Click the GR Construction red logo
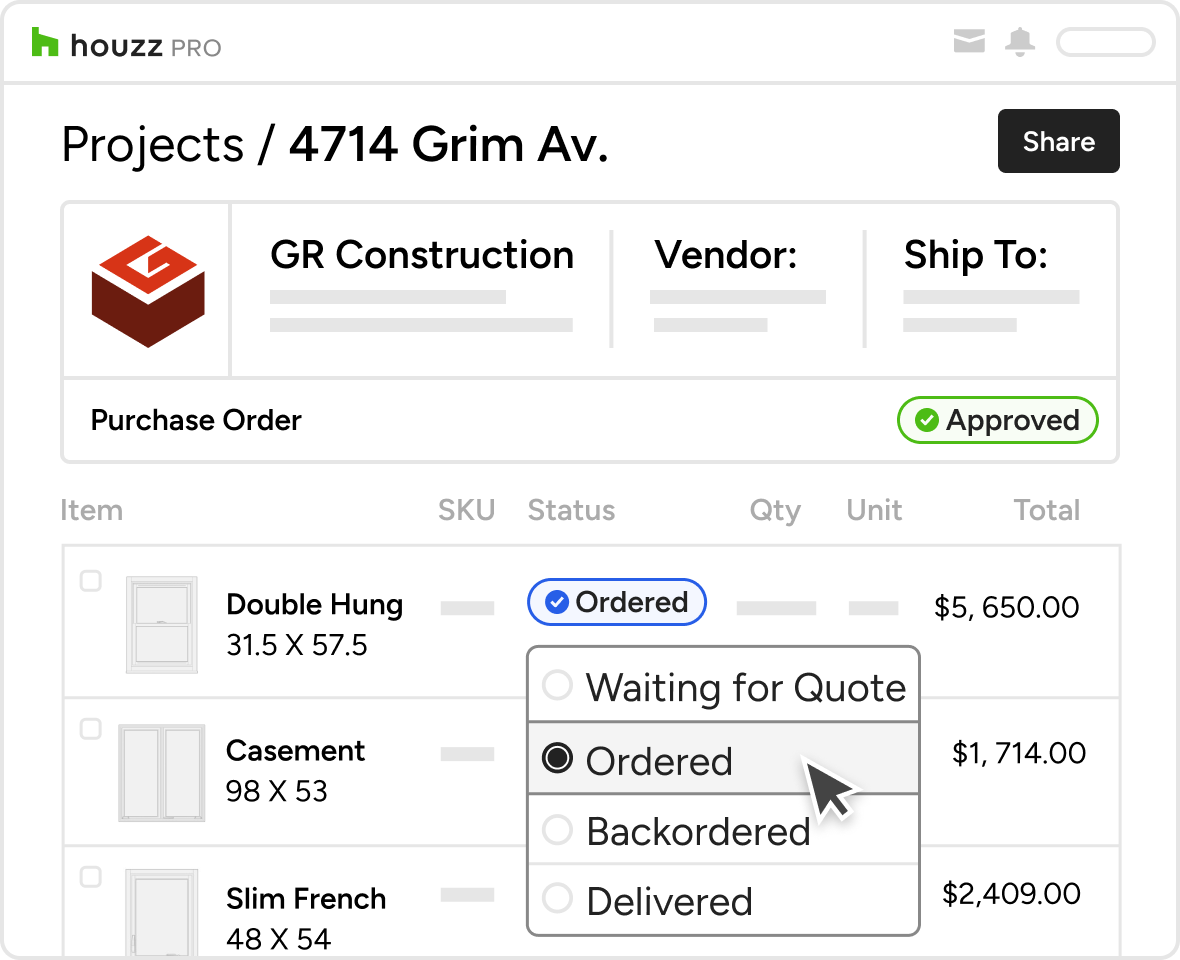Viewport: 1180px width, 960px height. (148, 291)
